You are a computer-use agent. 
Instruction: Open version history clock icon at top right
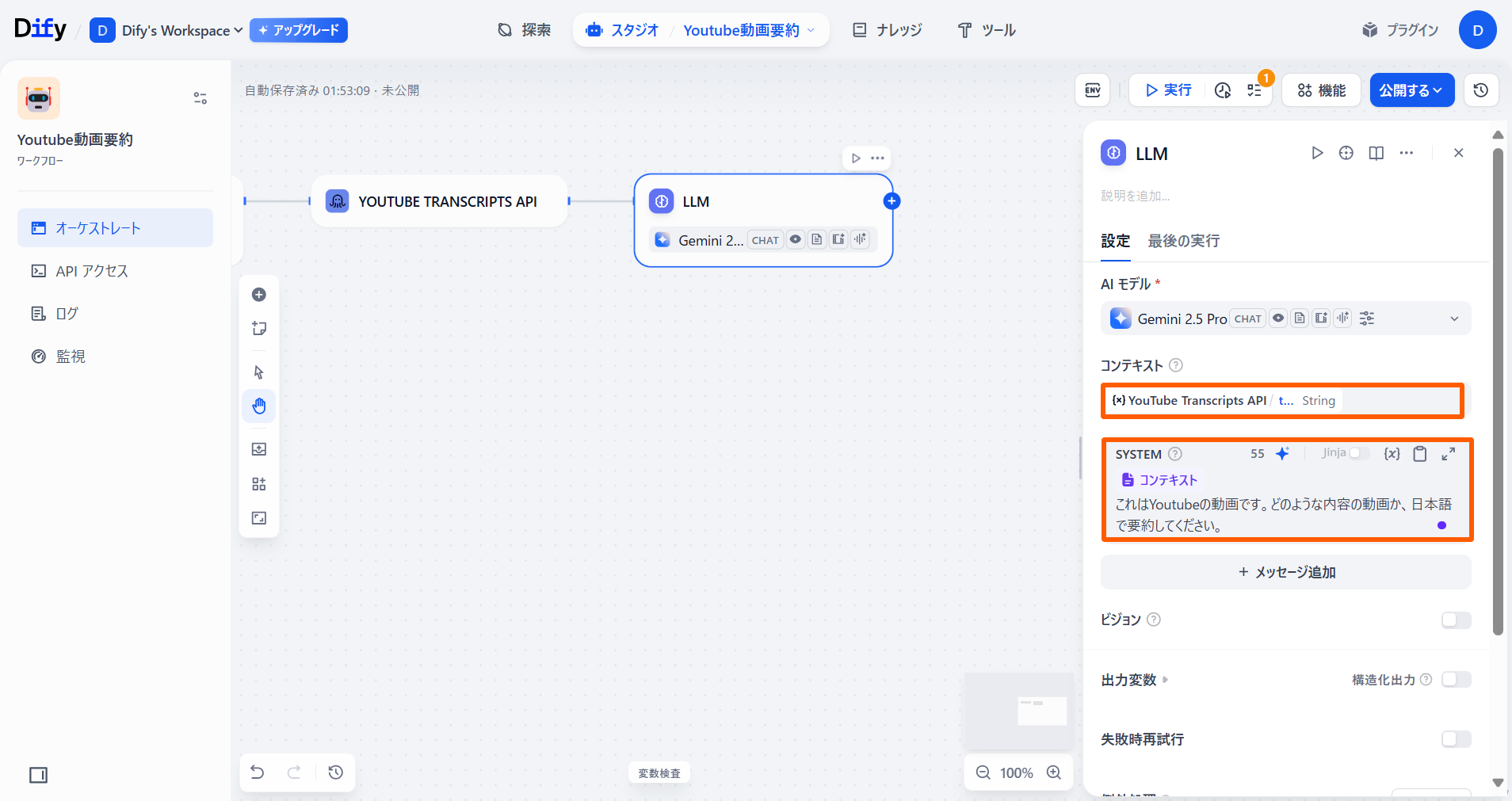pyautogui.click(x=1480, y=90)
